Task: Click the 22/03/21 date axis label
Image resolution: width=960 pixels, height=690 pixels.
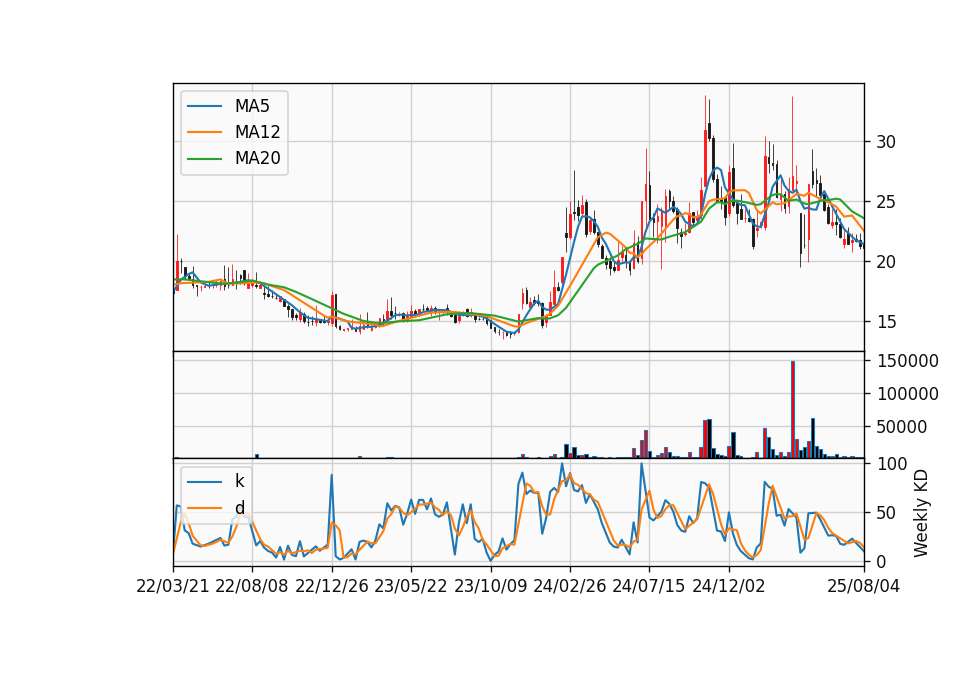Action: pos(173,586)
